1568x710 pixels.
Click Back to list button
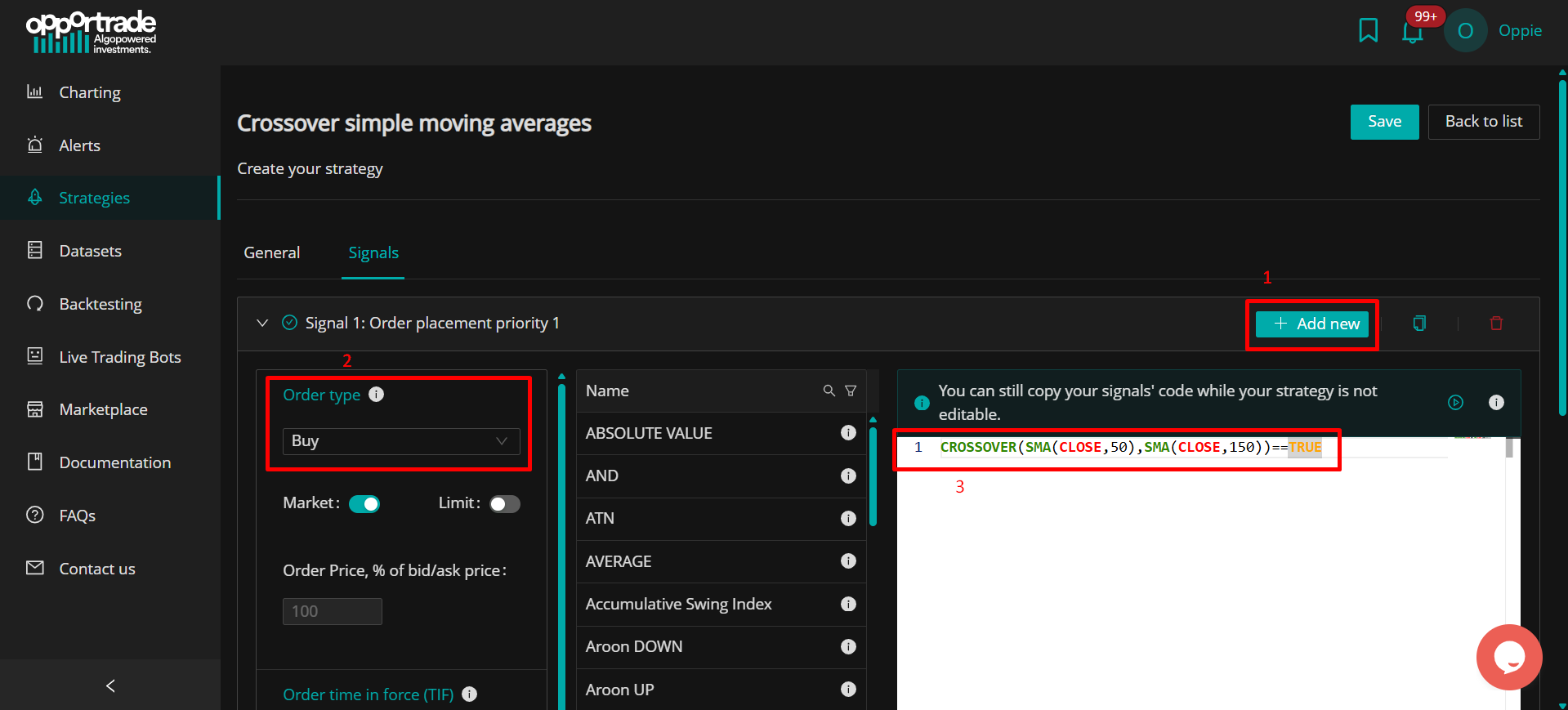click(1484, 122)
